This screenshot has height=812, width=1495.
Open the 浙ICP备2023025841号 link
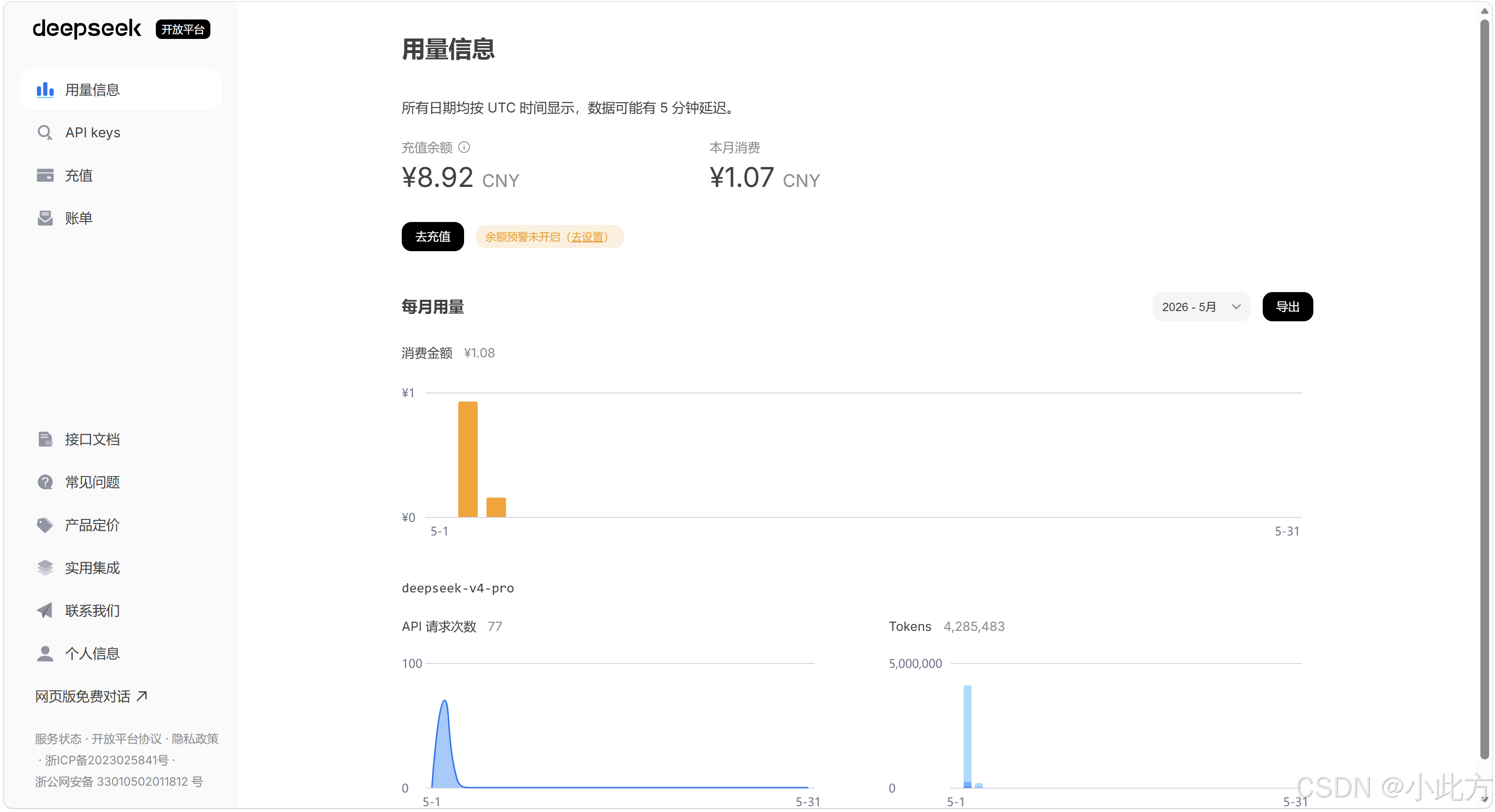[x=107, y=760]
